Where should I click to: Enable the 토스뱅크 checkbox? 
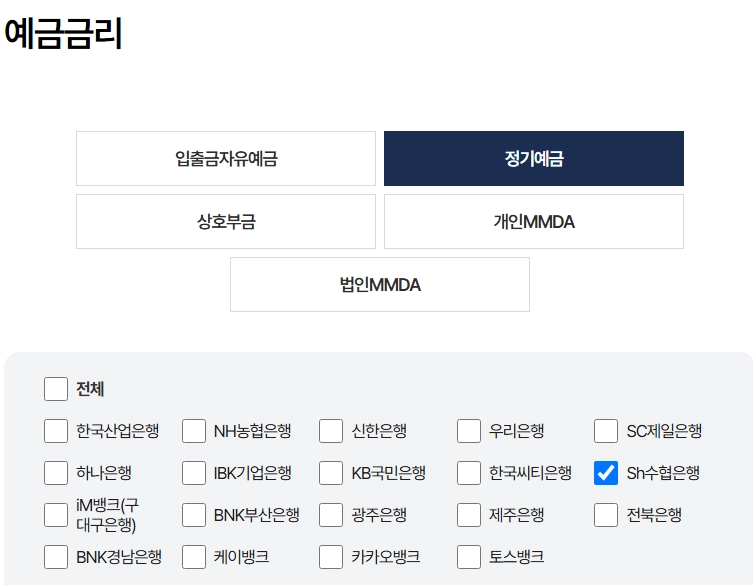(x=469, y=557)
